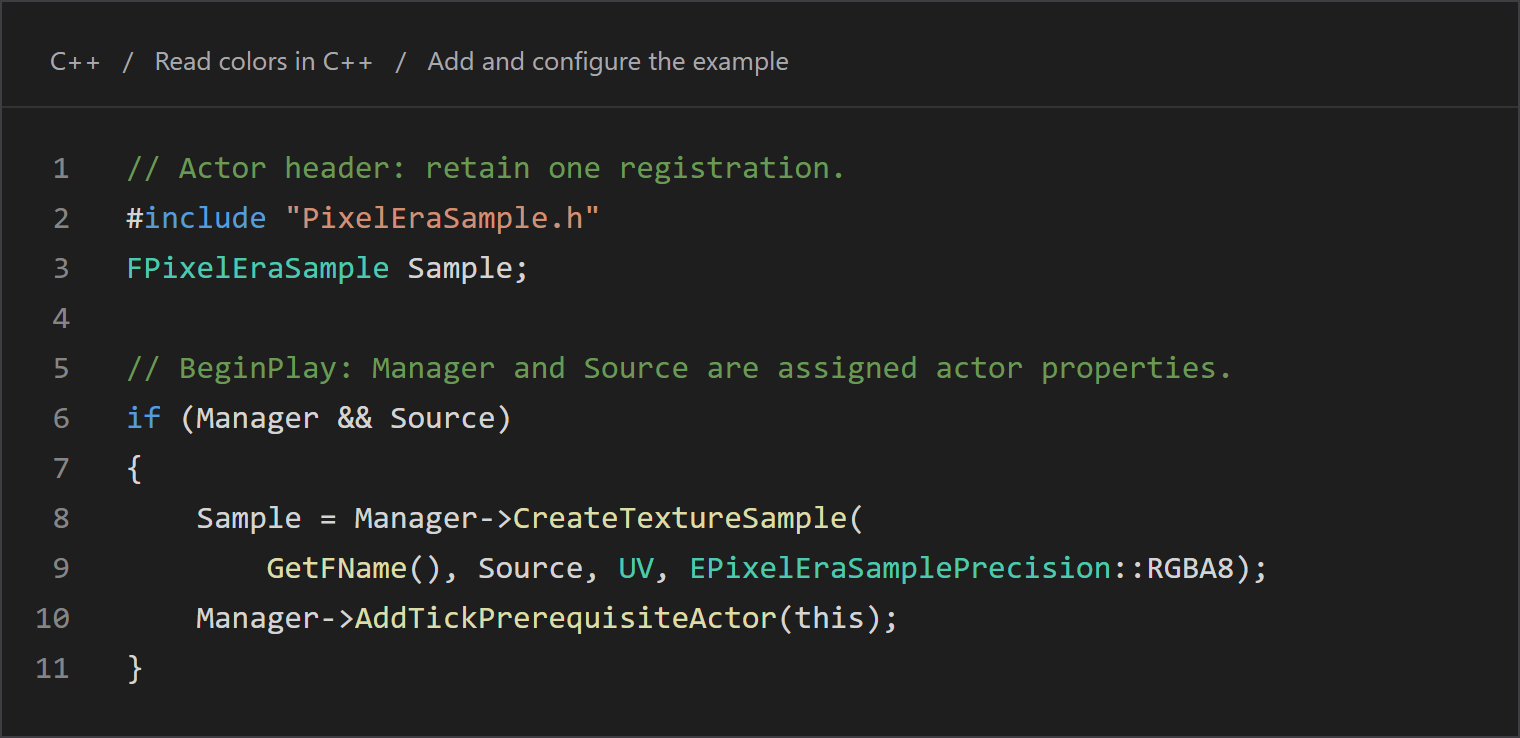Click the closing brace on line 11
Screen dimensions: 1520x738
135,668
